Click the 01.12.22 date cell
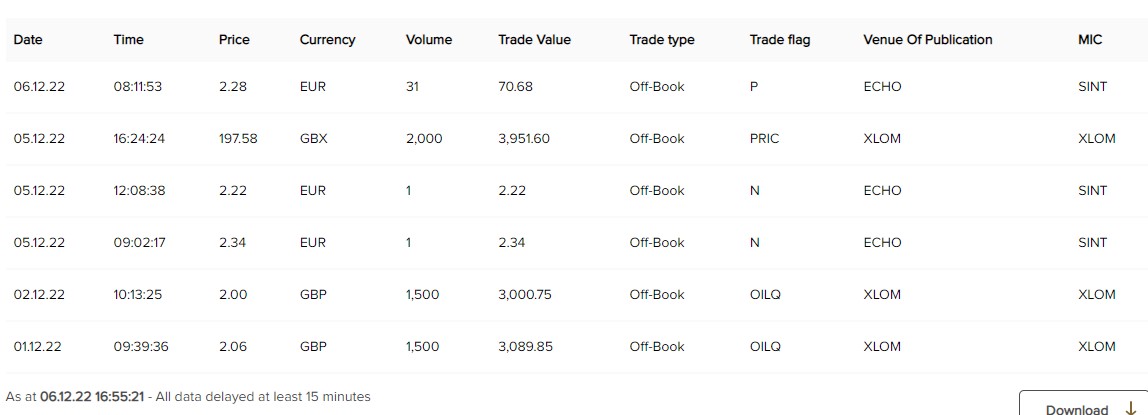1148x415 pixels. (x=39, y=347)
